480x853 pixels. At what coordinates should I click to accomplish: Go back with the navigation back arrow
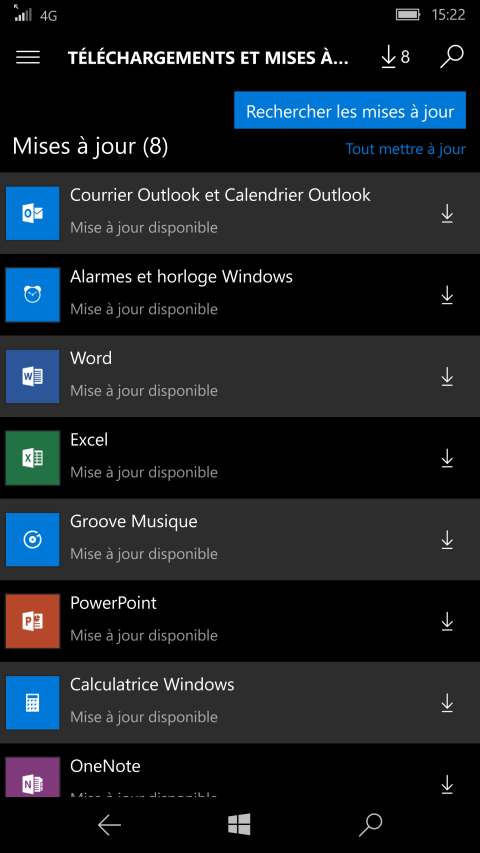[109, 825]
